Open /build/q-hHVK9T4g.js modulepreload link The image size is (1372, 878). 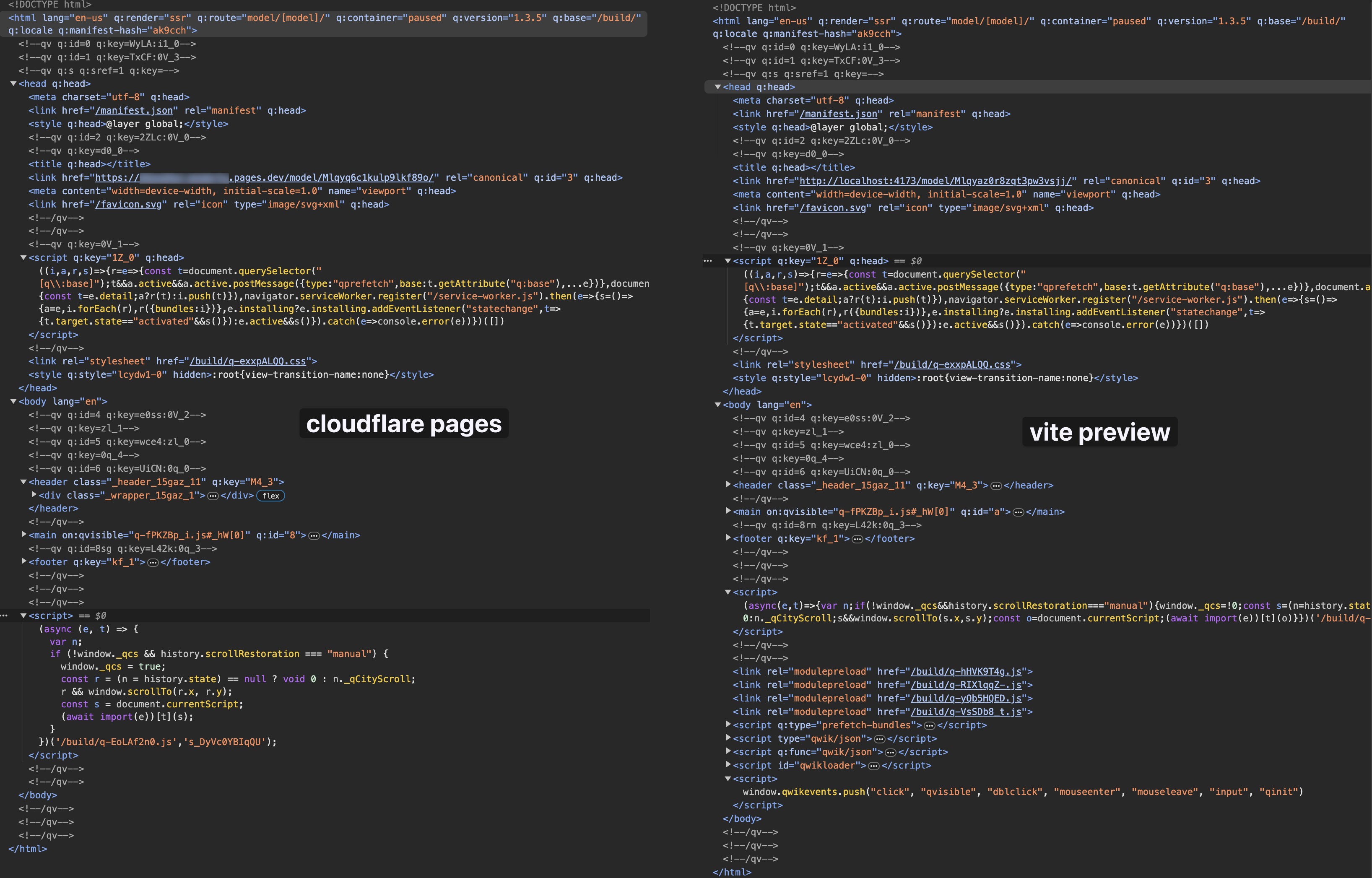966,672
